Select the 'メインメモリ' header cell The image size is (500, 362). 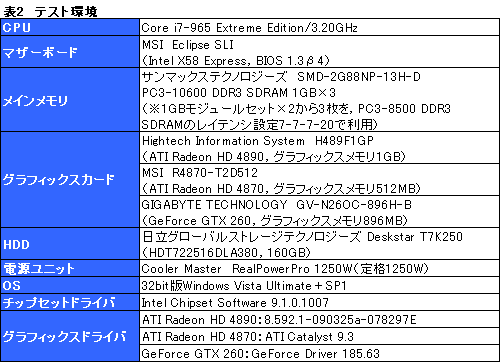70,100
